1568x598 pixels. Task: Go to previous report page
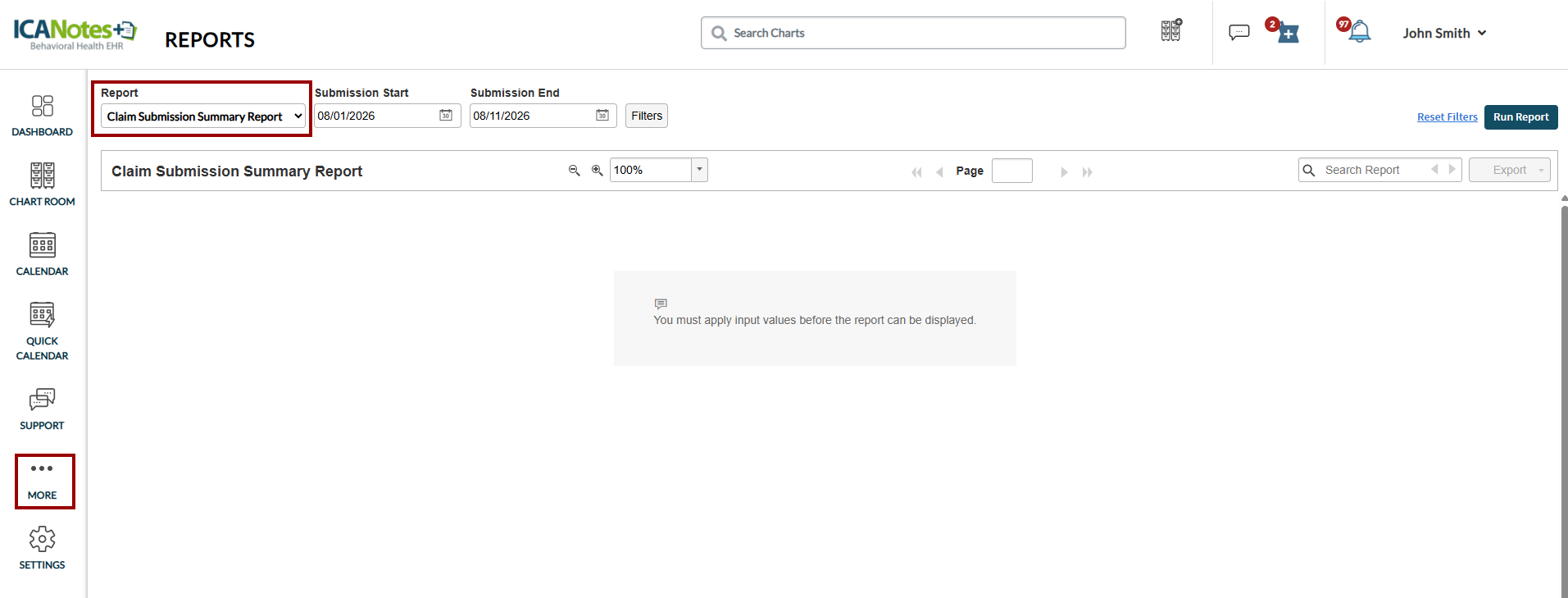(x=939, y=171)
